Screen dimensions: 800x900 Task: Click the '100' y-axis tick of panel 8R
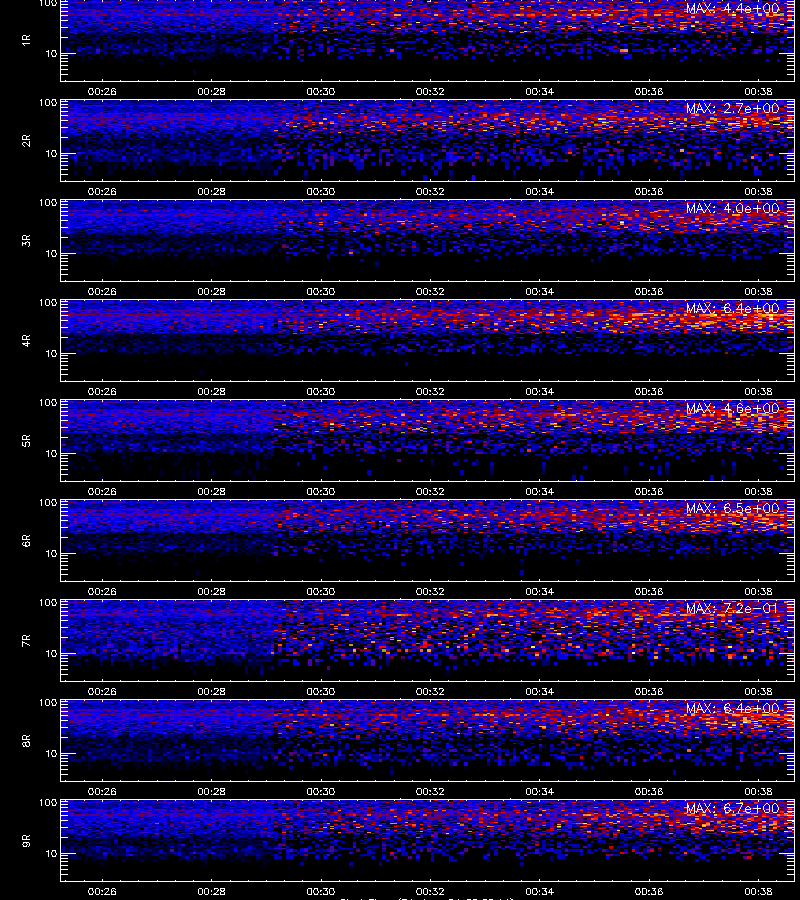(x=48, y=703)
